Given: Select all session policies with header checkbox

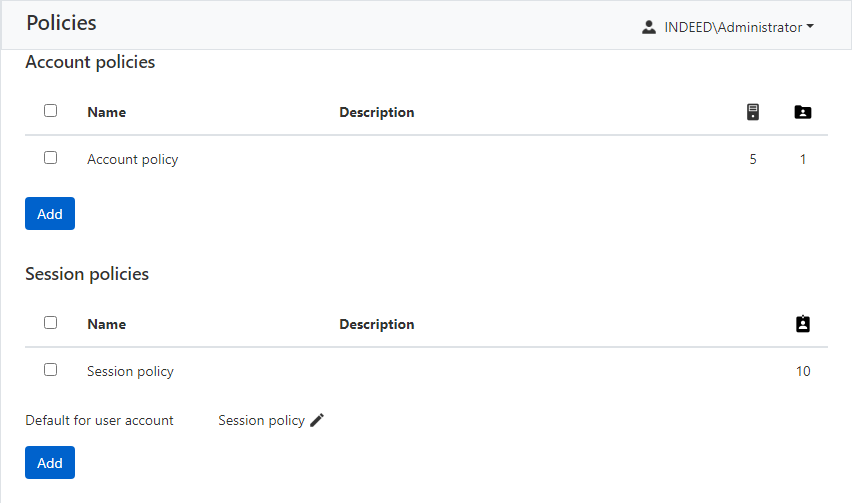Looking at the screenshot, I should [51, 323].
